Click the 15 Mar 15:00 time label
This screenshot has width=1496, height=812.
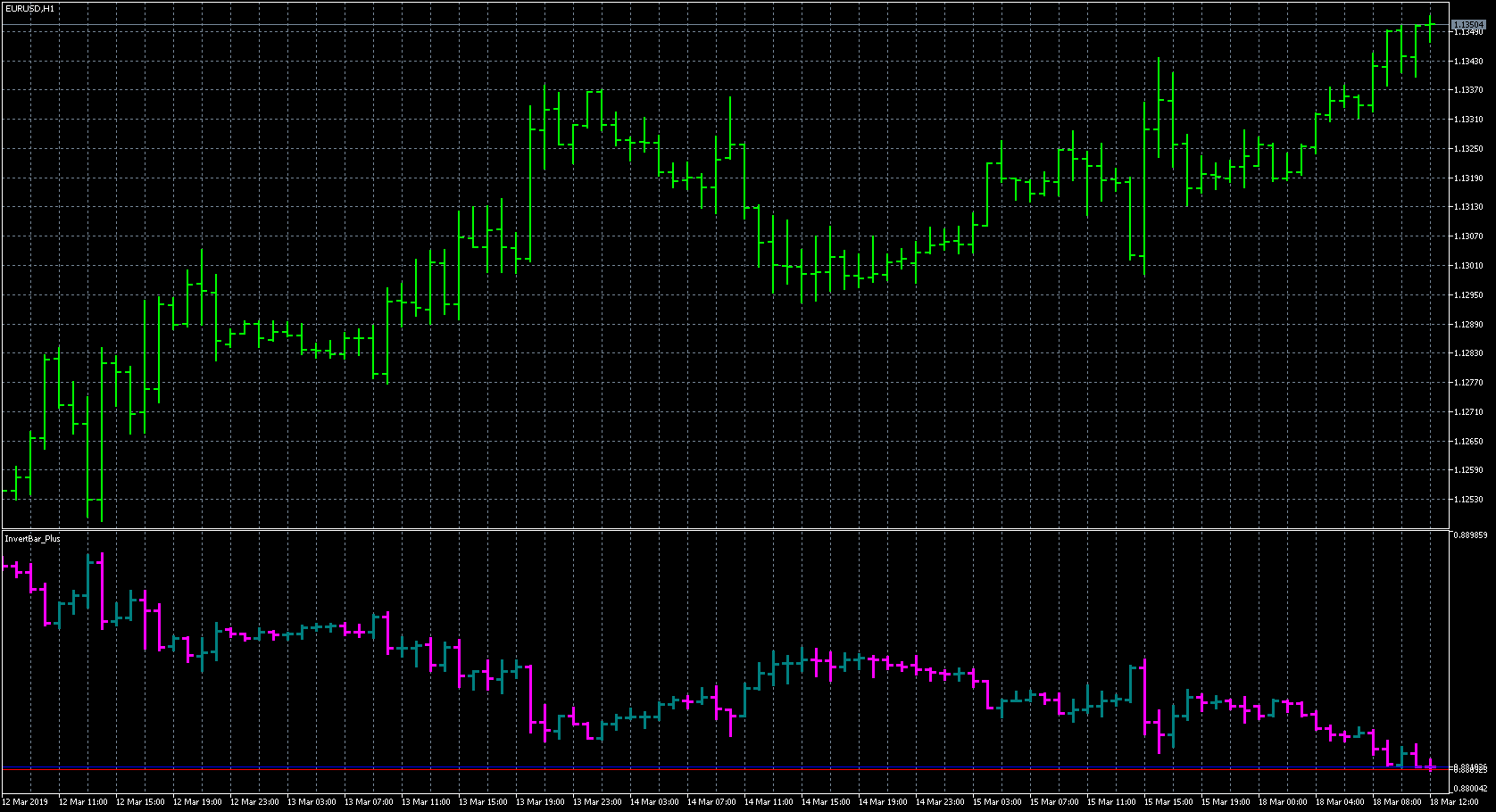1168,802
